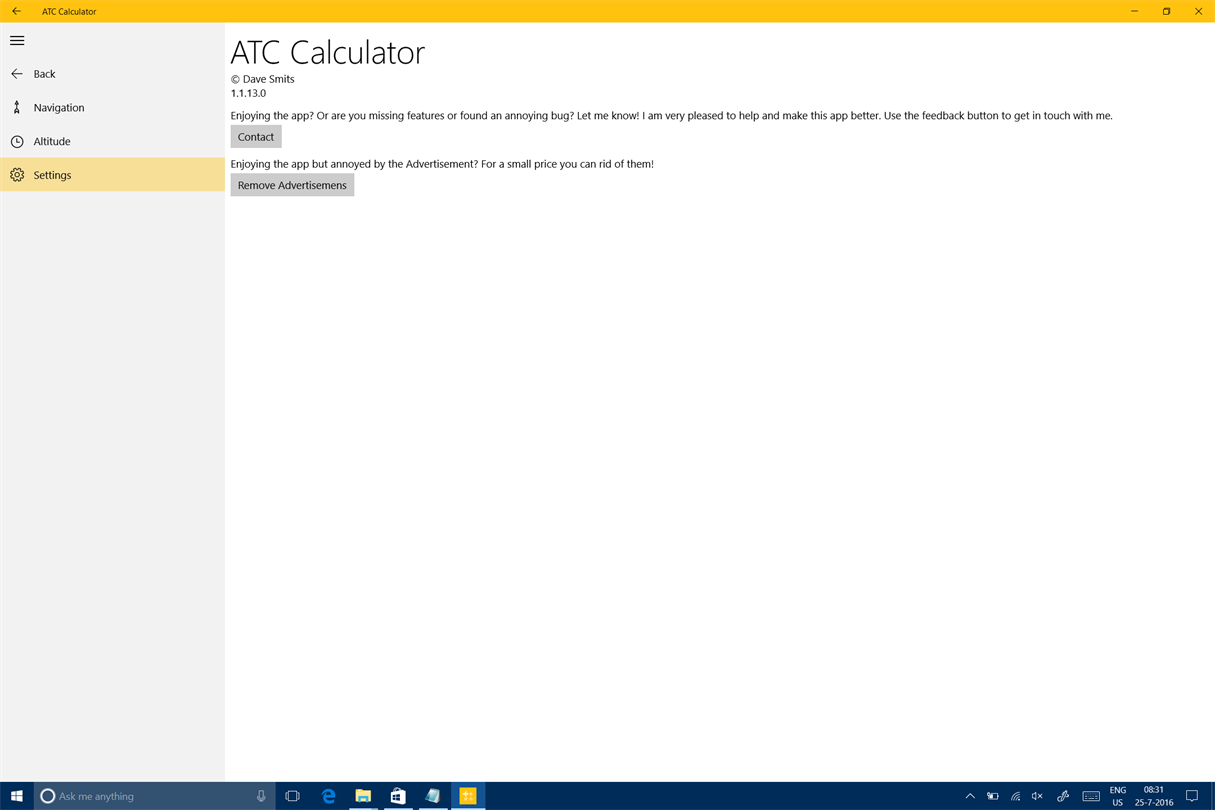Open network tray icon

pos(1015,796)
